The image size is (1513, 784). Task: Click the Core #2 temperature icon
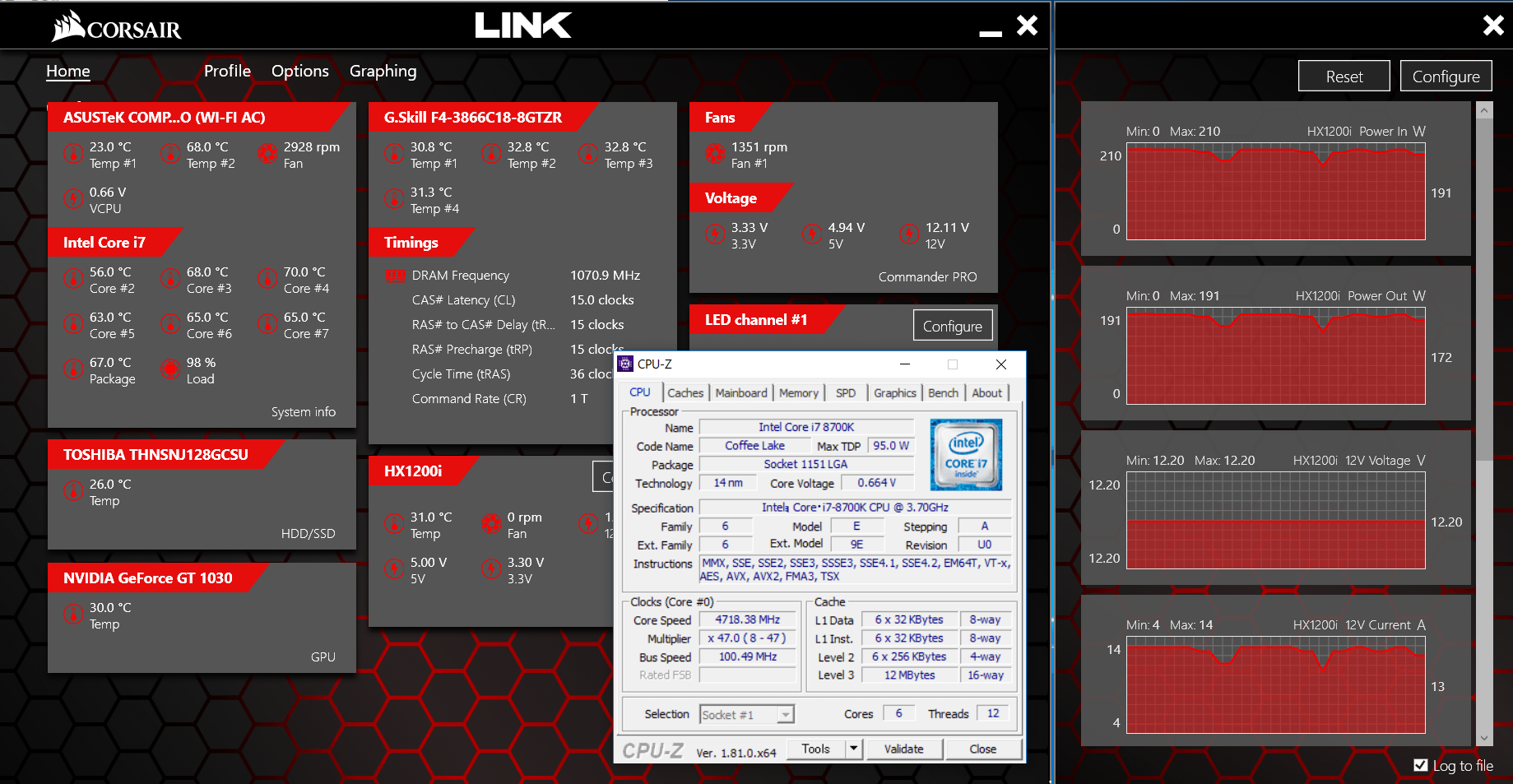[x=73, y=278]
